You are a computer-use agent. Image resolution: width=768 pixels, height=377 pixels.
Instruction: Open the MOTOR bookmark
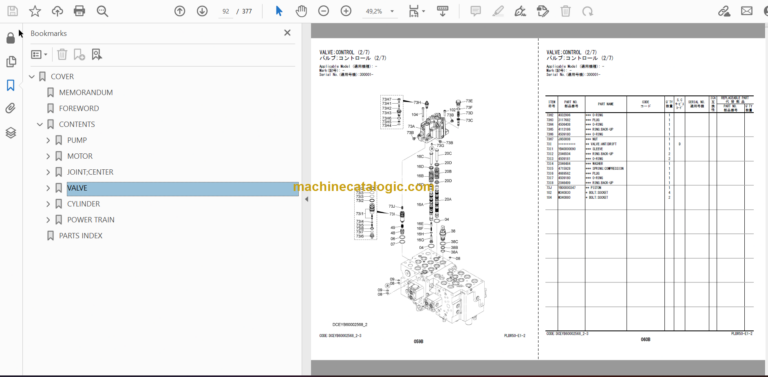click(80, 156)
